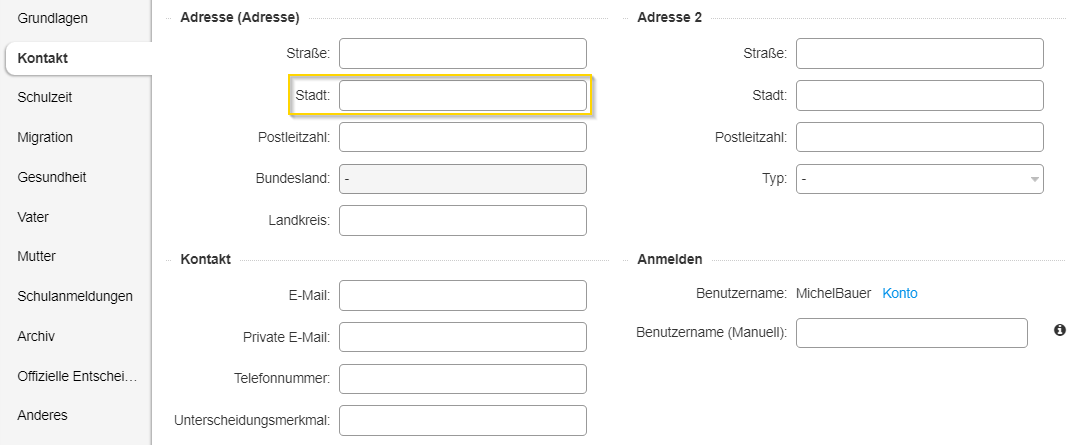Click the info icon beside Benutzername (Manuell)
This screenshot has width=1071, height=445.
(x=1059, y=330)
